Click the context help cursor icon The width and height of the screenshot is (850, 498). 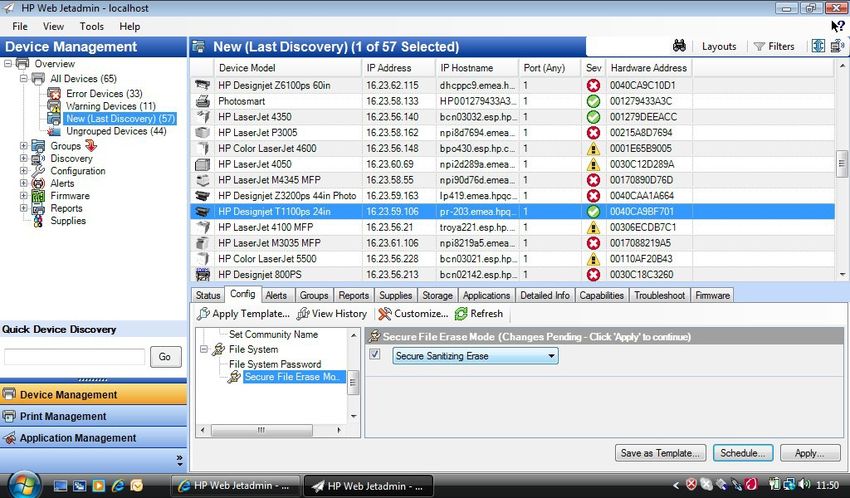(x=838, y=25)
